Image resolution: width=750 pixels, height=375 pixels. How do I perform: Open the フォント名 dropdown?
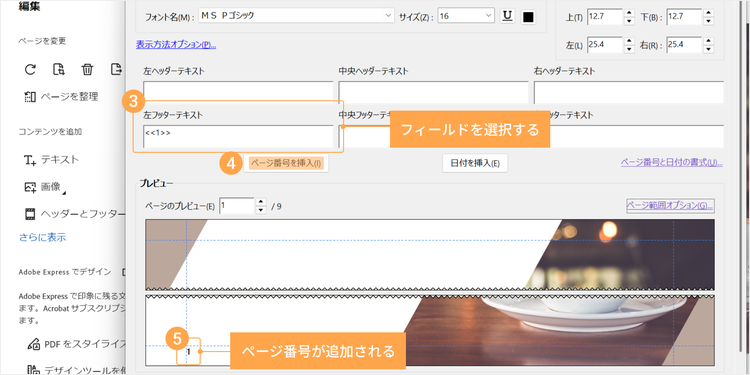296,16
